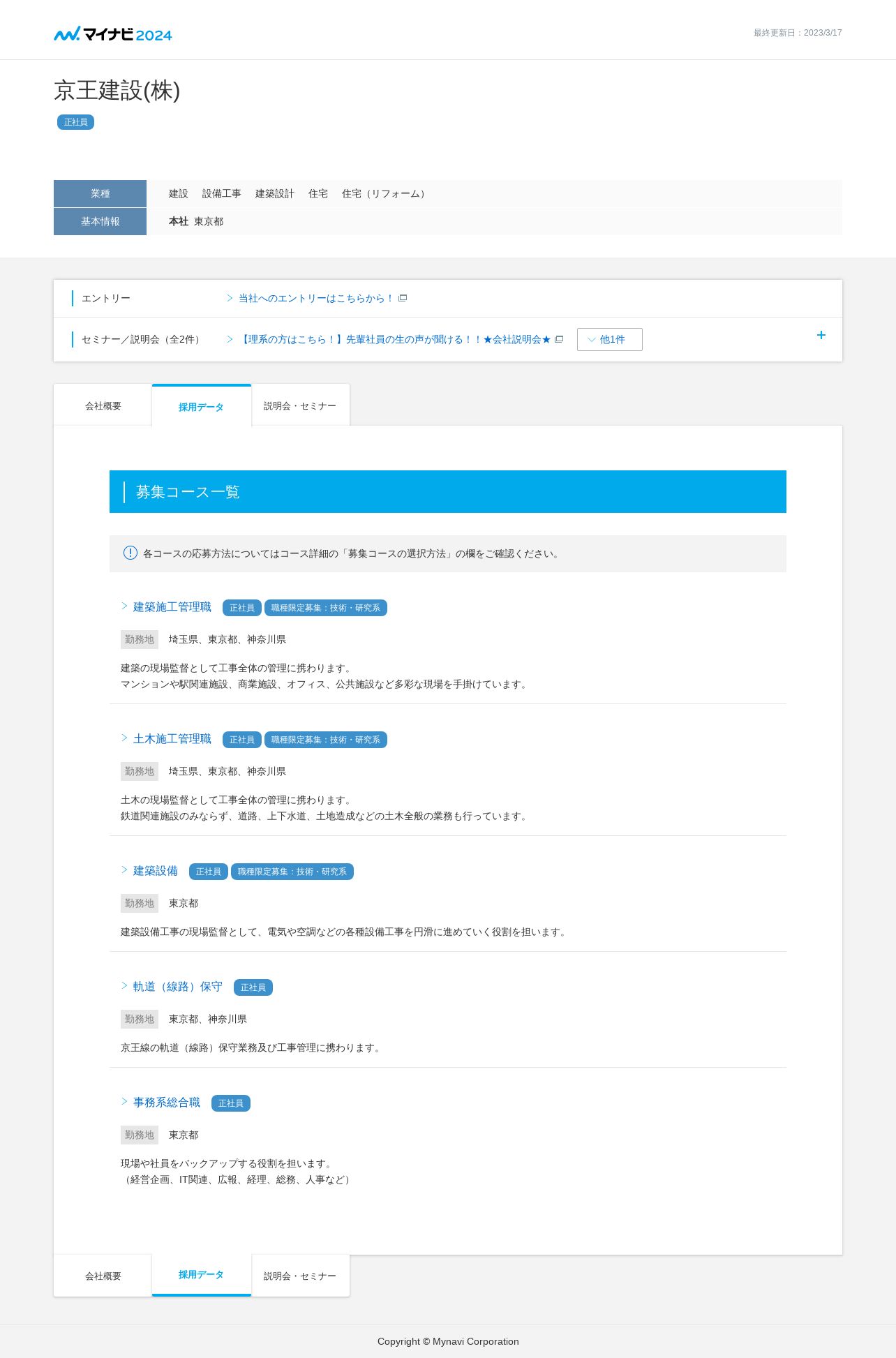Image resolution: width=896 pixels, height=1358 pixels.
Task: Click the 最終更新日：2023/3/17 text
Action: 798,33
